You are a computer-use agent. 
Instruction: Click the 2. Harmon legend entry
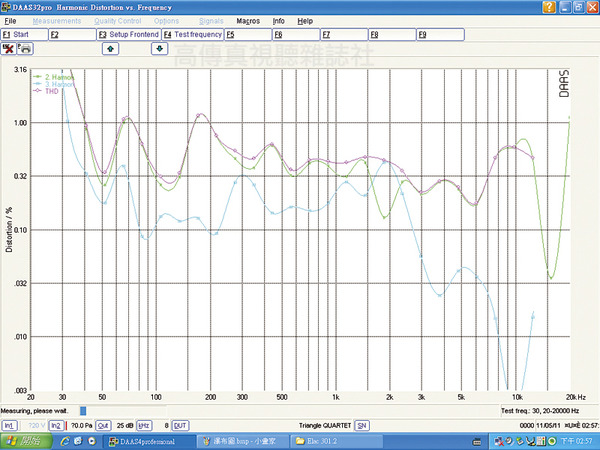tap(54, 77)
